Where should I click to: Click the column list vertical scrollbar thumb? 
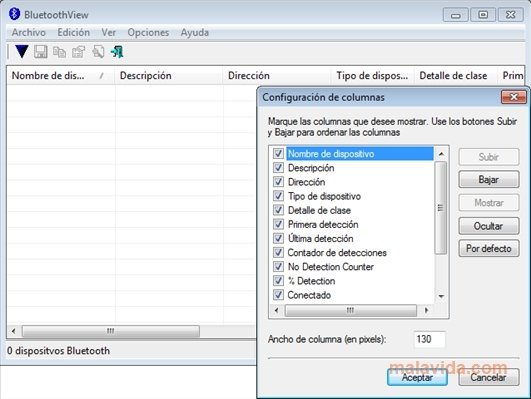pyautogui.click(x=441, y=208)
